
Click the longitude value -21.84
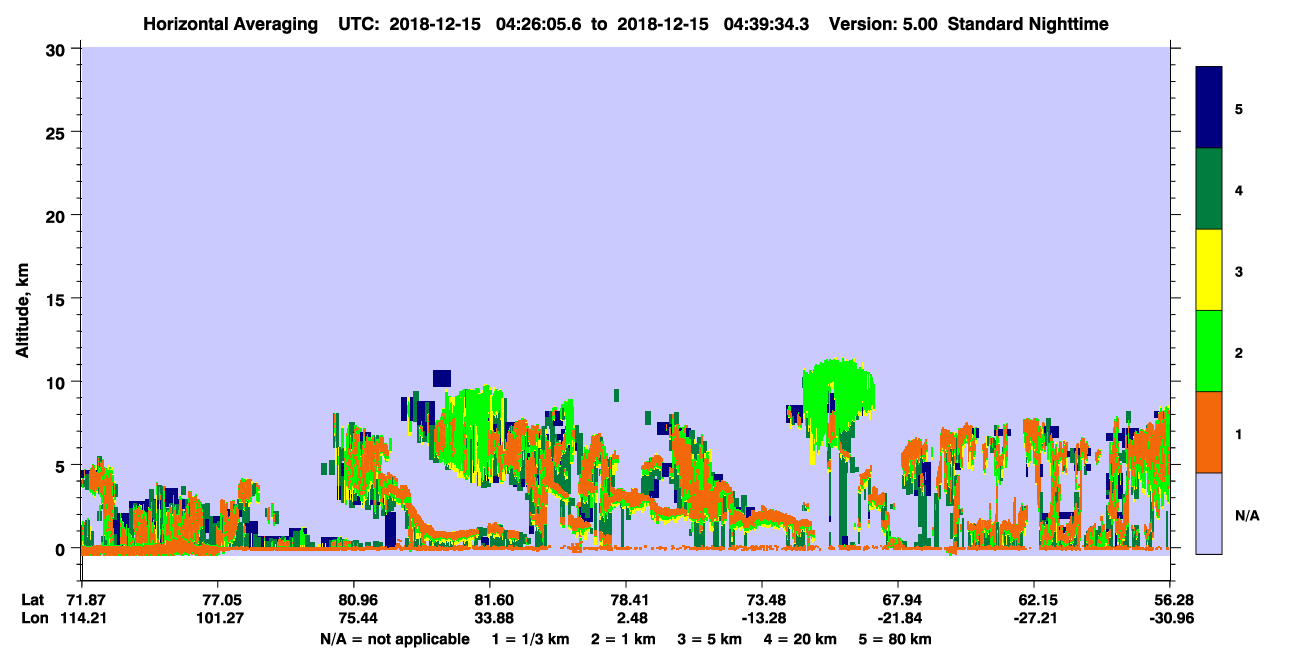pos(898,618)
